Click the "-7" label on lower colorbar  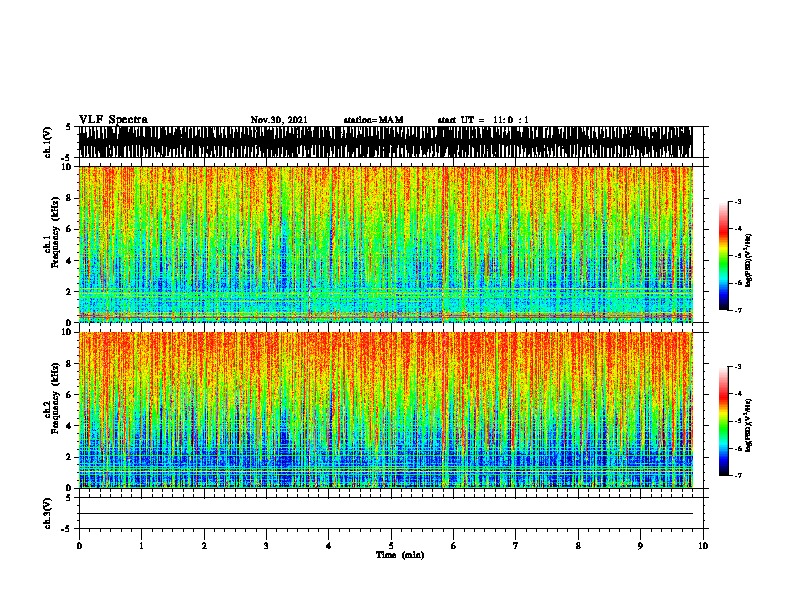point(738,475)
